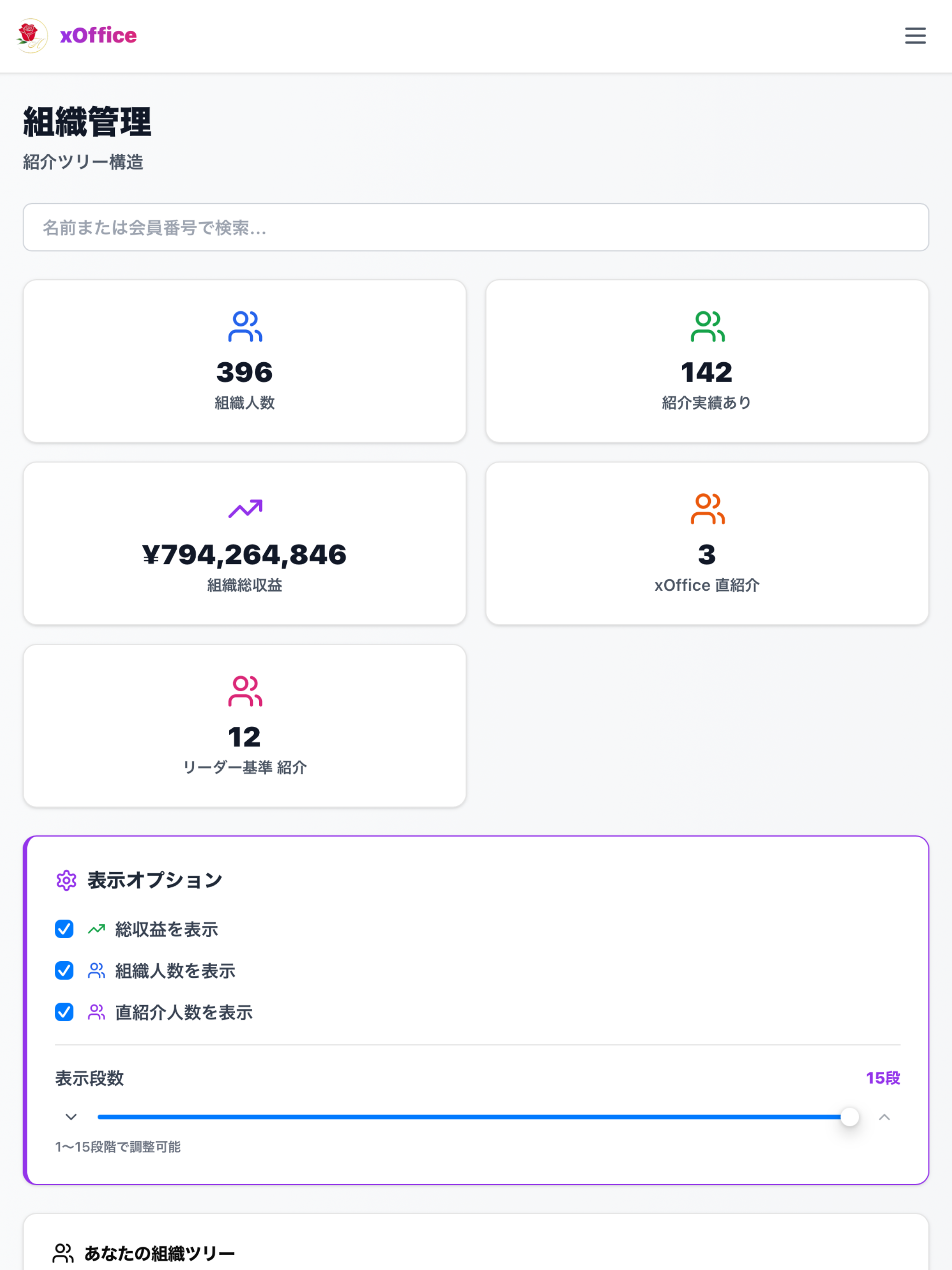Open the hamburger menu

pos(915,36)
